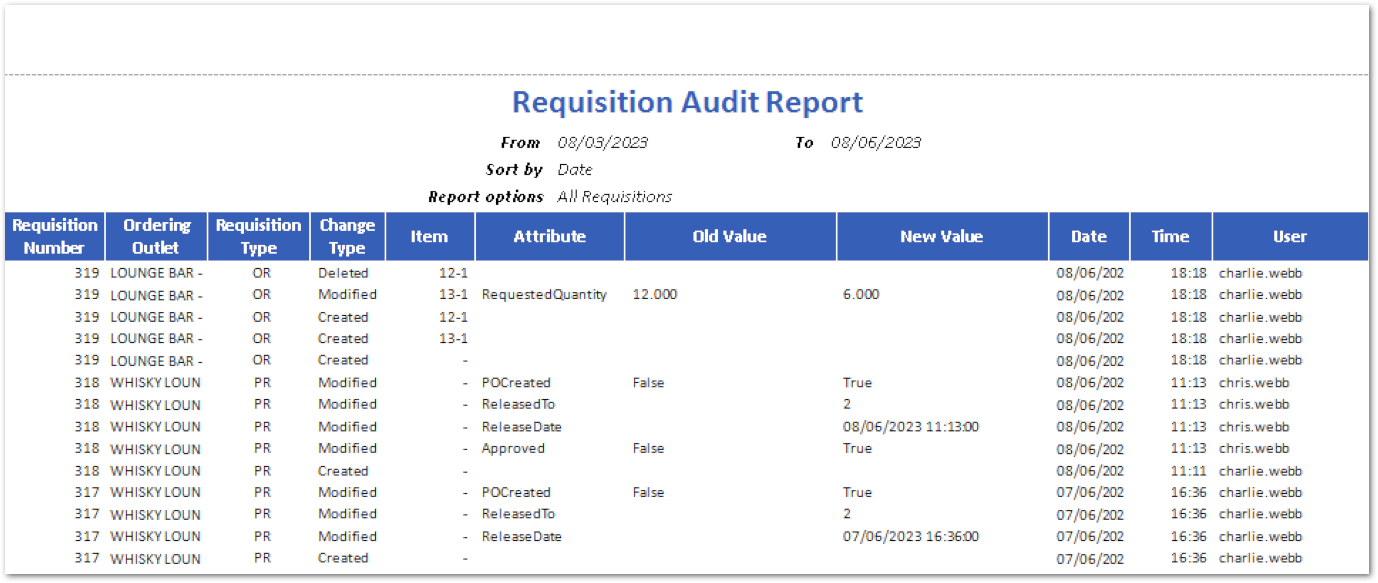This screenshot has width=1378, height=583.
Task: Click 'OR' in the RequestedQuantity row
Action: pyautogui.click(x=261, y=295)
